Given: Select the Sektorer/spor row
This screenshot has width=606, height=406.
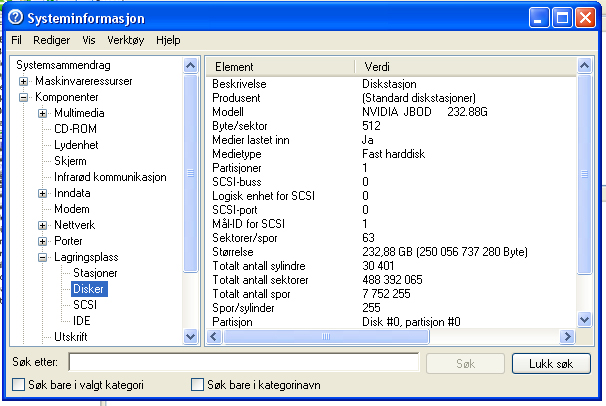Looking at the screenshot, I should point(391,238).
